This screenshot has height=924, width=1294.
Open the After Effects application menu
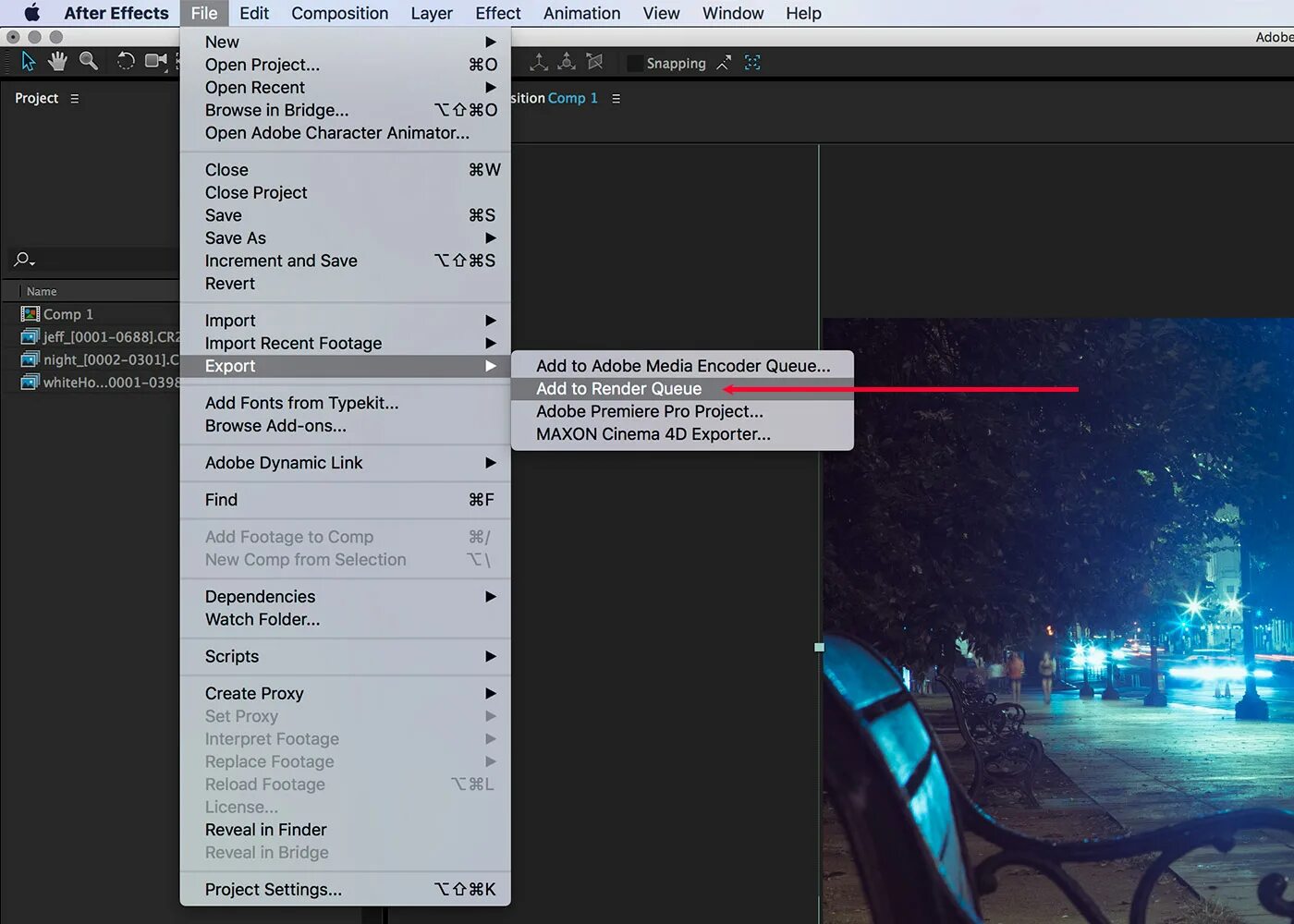tap(116, 13)
